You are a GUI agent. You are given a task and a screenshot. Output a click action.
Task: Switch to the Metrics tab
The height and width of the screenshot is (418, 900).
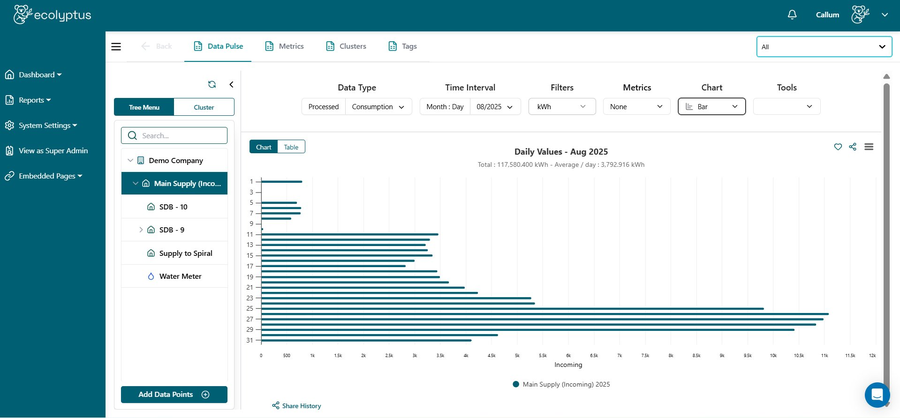[x=284, y=46]
